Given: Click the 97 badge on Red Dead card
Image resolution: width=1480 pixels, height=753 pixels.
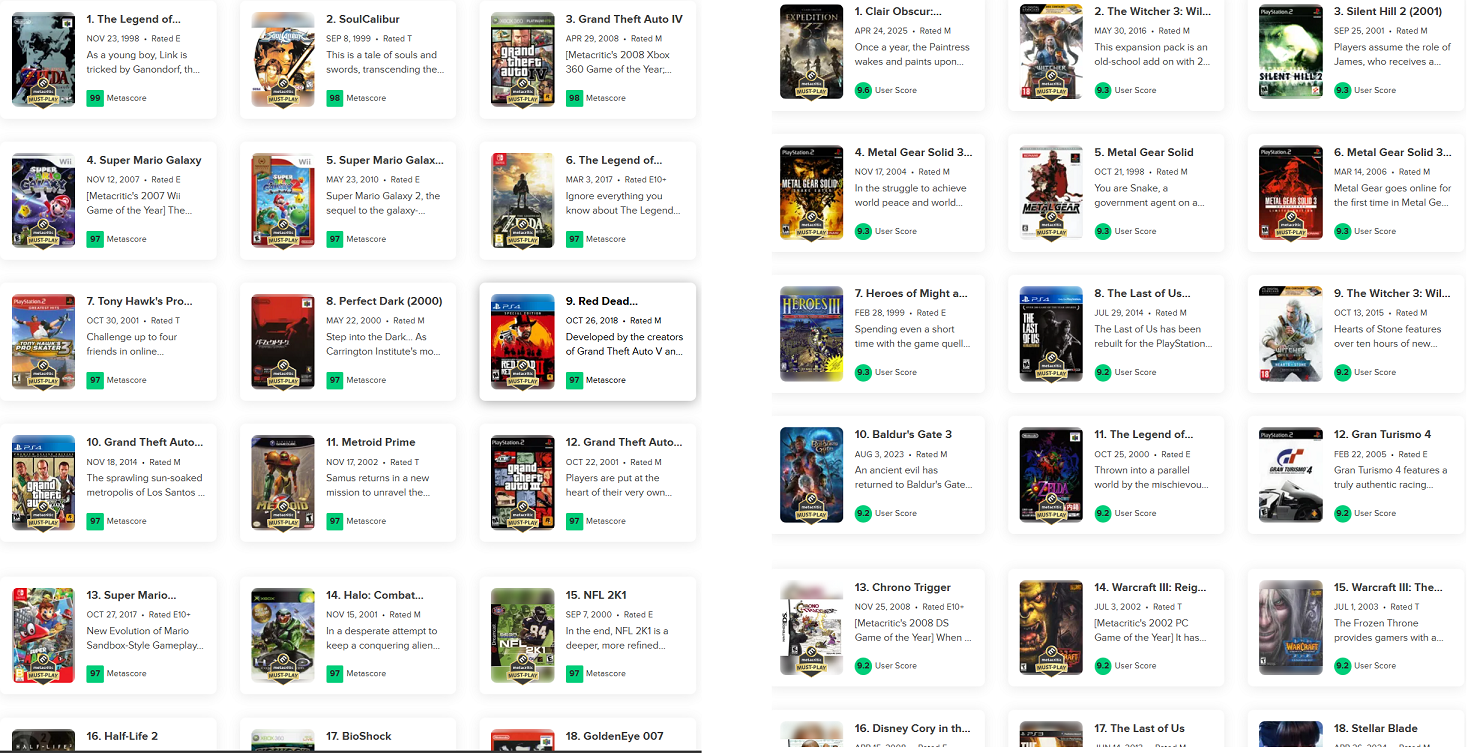Looking at the screenshot, I should (x=575, y=380).
